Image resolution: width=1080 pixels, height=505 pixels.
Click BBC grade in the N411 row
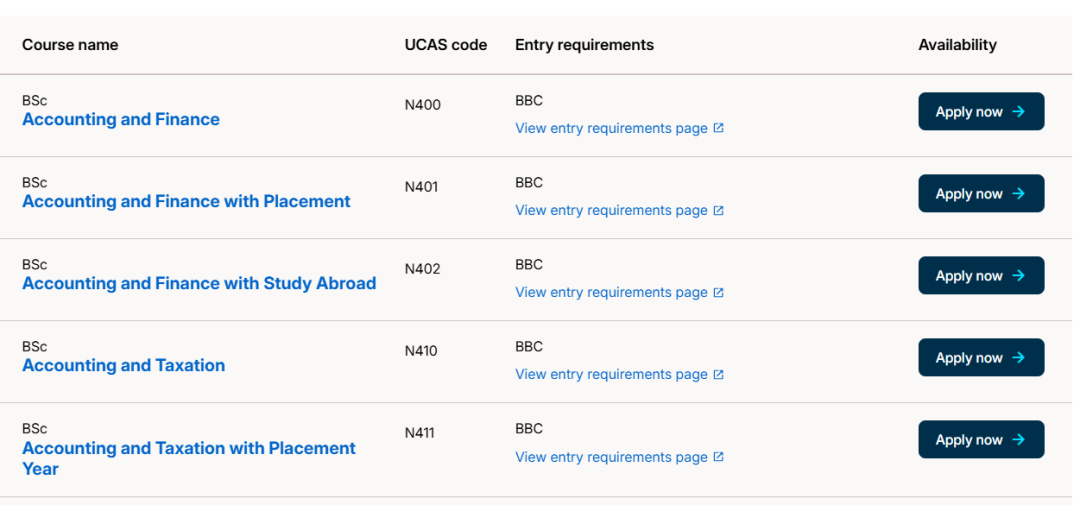coord(529,429)
